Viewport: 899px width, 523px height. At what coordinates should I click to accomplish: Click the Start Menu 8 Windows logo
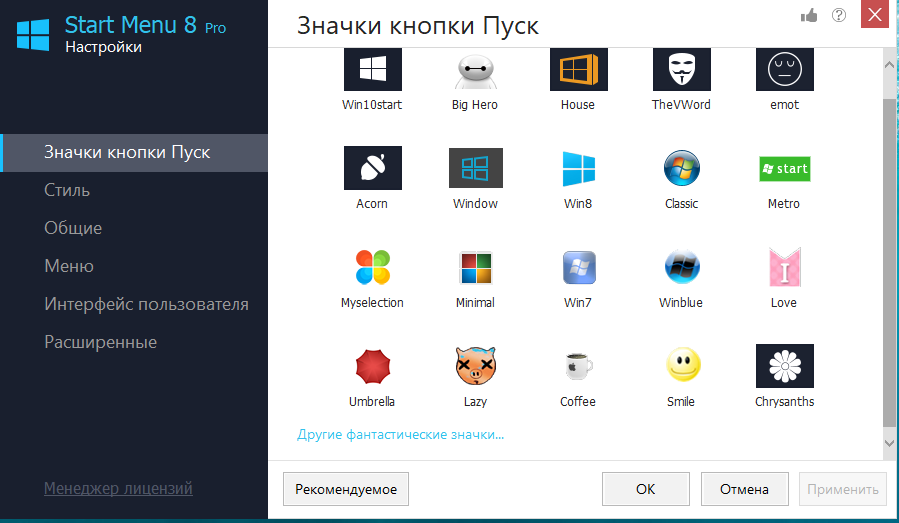33,35
